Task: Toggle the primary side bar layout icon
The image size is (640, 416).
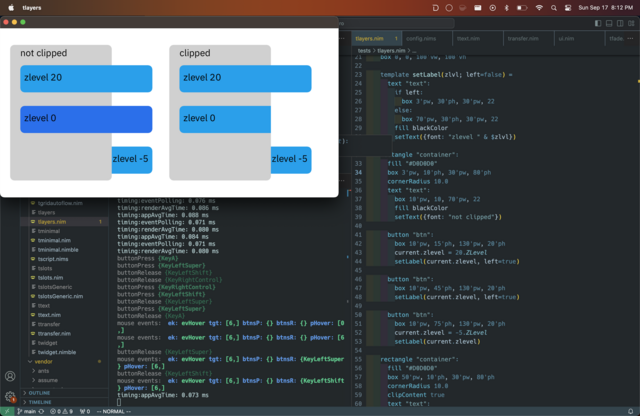Action: 598,23
